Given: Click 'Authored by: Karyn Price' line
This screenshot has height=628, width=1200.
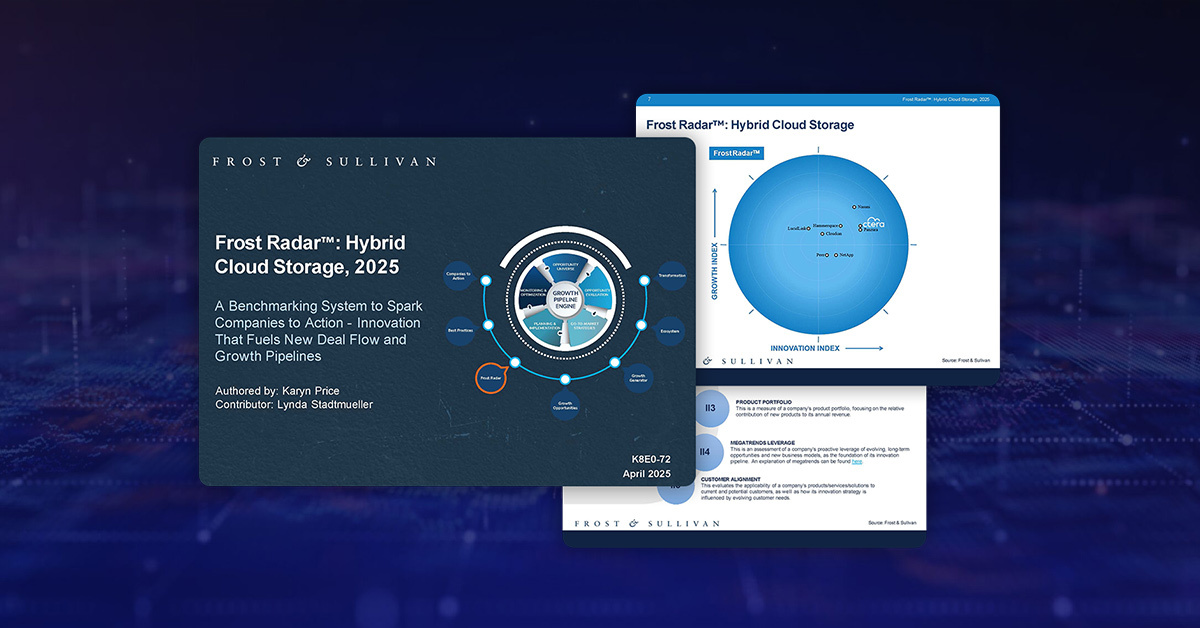Looking at the screenshot, I should coord(275,389).
